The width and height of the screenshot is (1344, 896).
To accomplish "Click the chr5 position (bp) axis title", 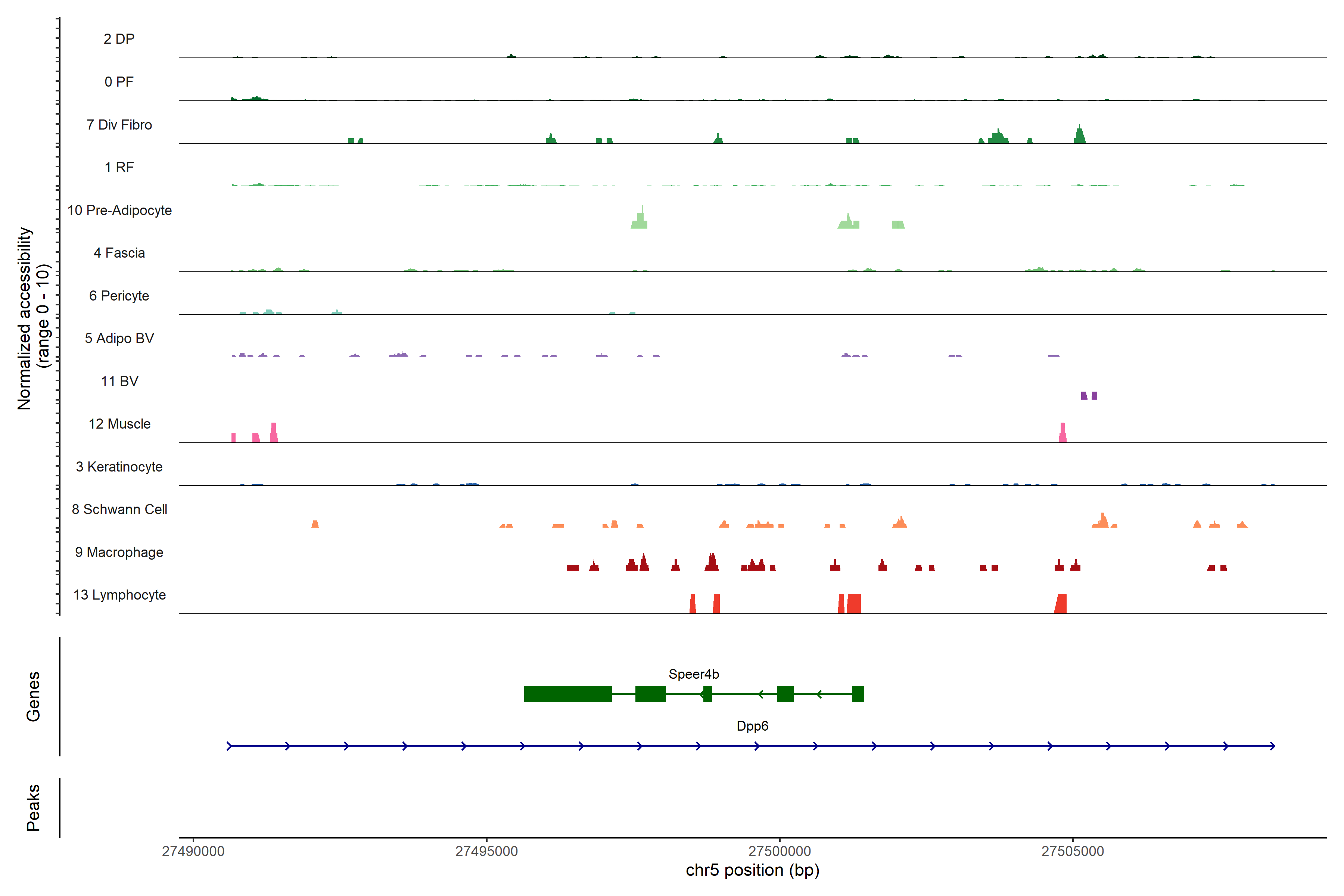I will 752,870.
